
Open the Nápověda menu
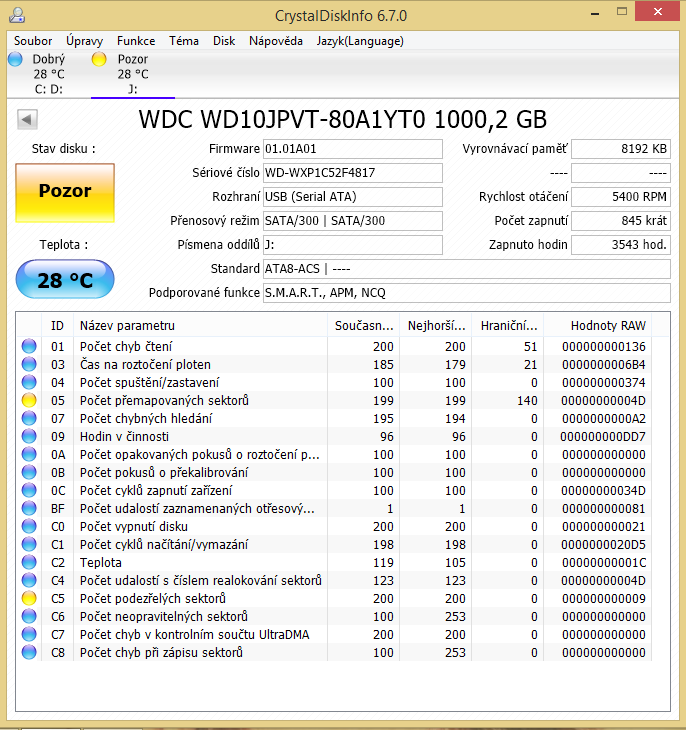click(276, 41)
